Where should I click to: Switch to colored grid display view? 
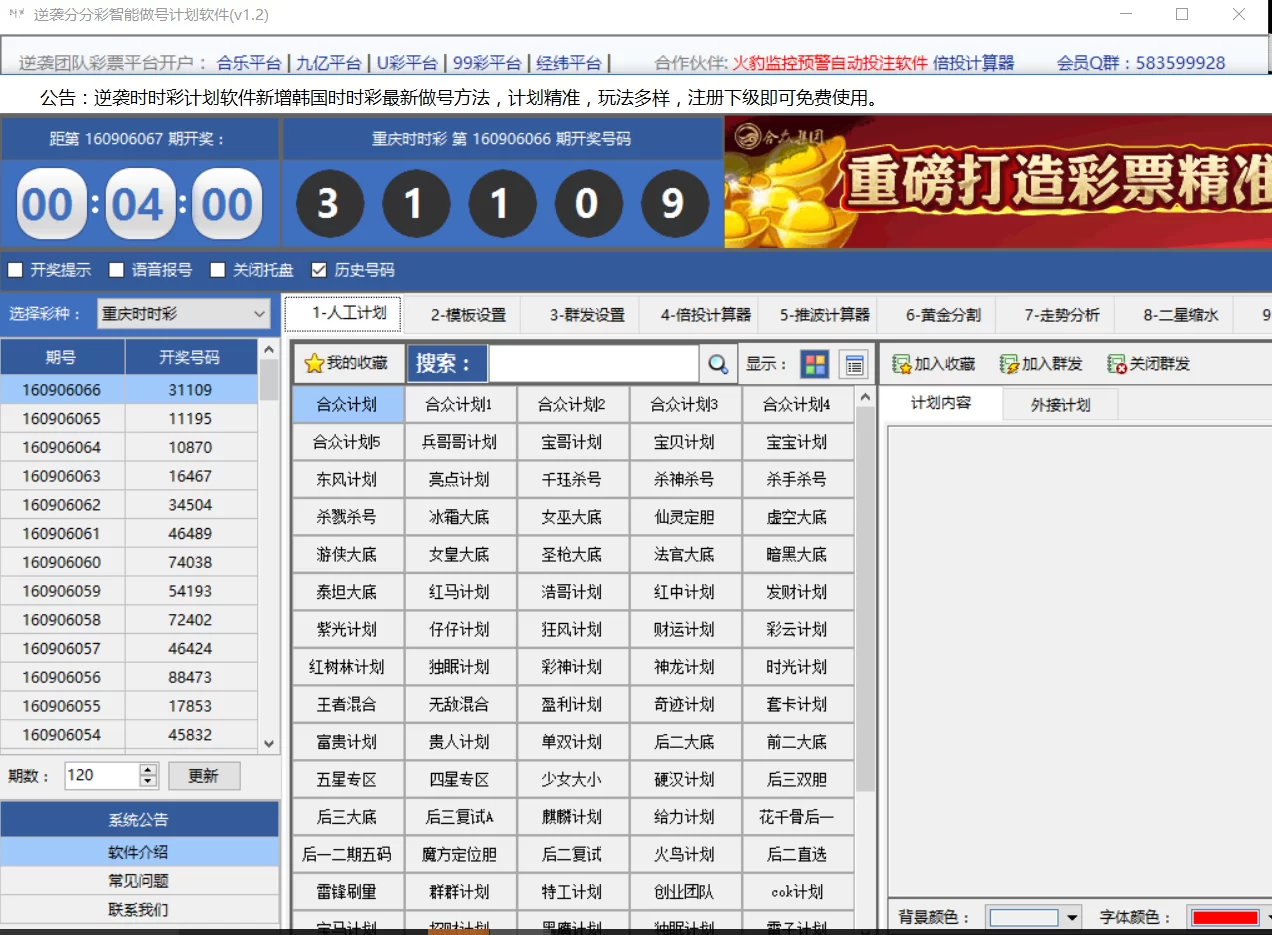(x=815, y=365)
